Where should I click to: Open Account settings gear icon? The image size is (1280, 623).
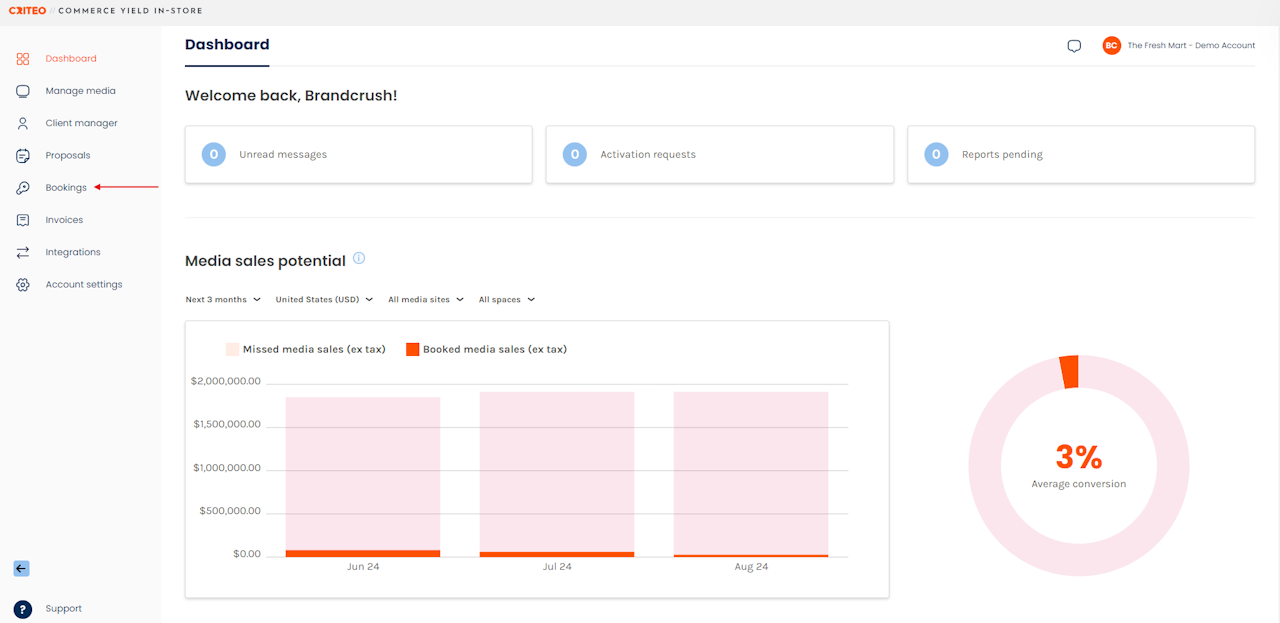pos(23,285)
